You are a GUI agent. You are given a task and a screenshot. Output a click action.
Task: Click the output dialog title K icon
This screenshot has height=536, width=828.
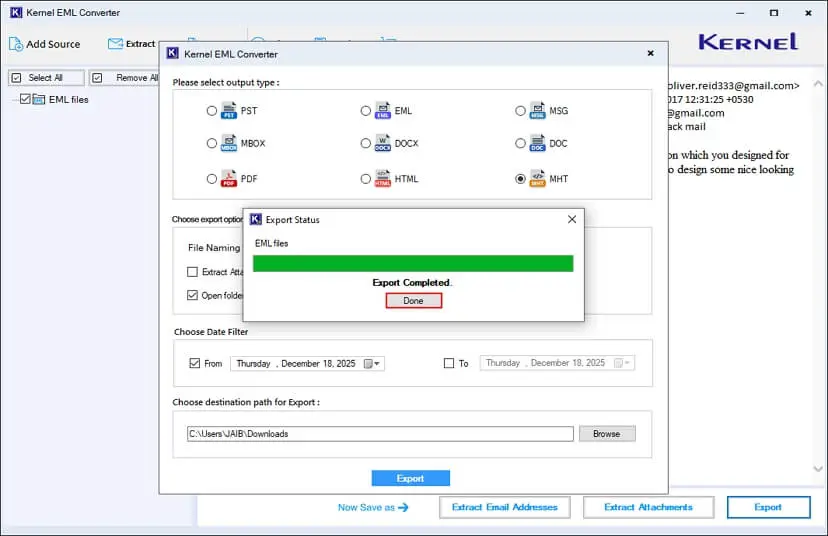[x=173, y=53]
